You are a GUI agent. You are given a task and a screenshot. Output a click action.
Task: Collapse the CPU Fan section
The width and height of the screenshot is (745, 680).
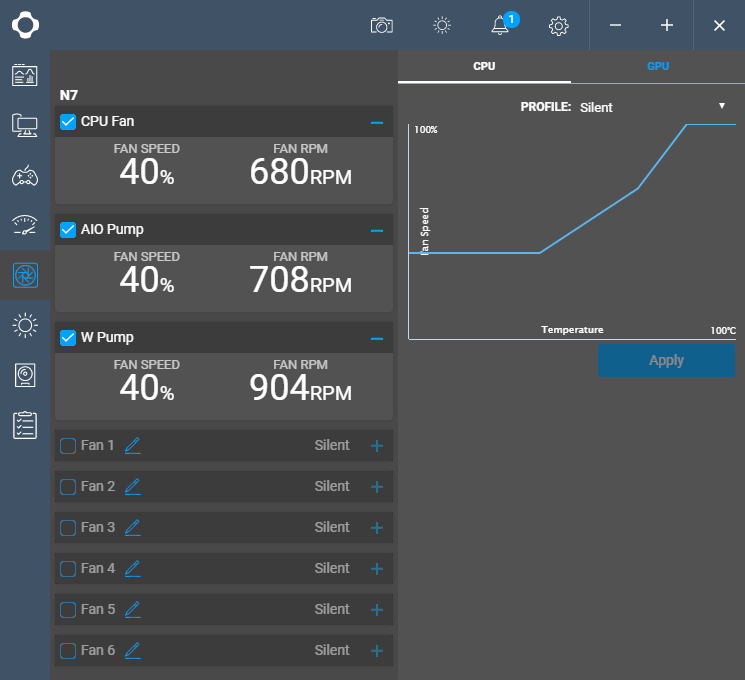point(377,122)
